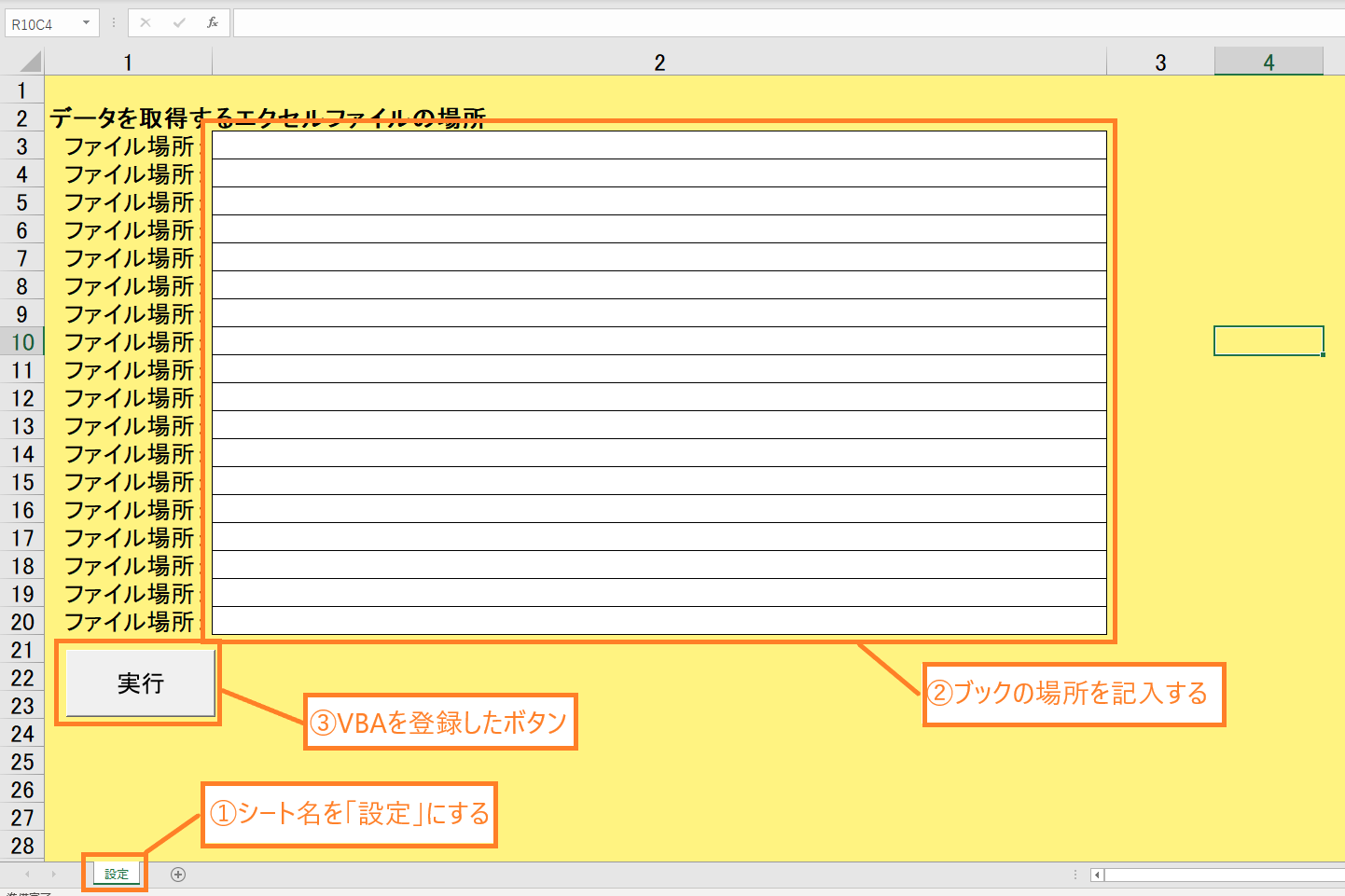The height and width of the screenshot is (896, 1345).
Task: Add a new sheet with the plus icon
Action: (x=178, y=874)
